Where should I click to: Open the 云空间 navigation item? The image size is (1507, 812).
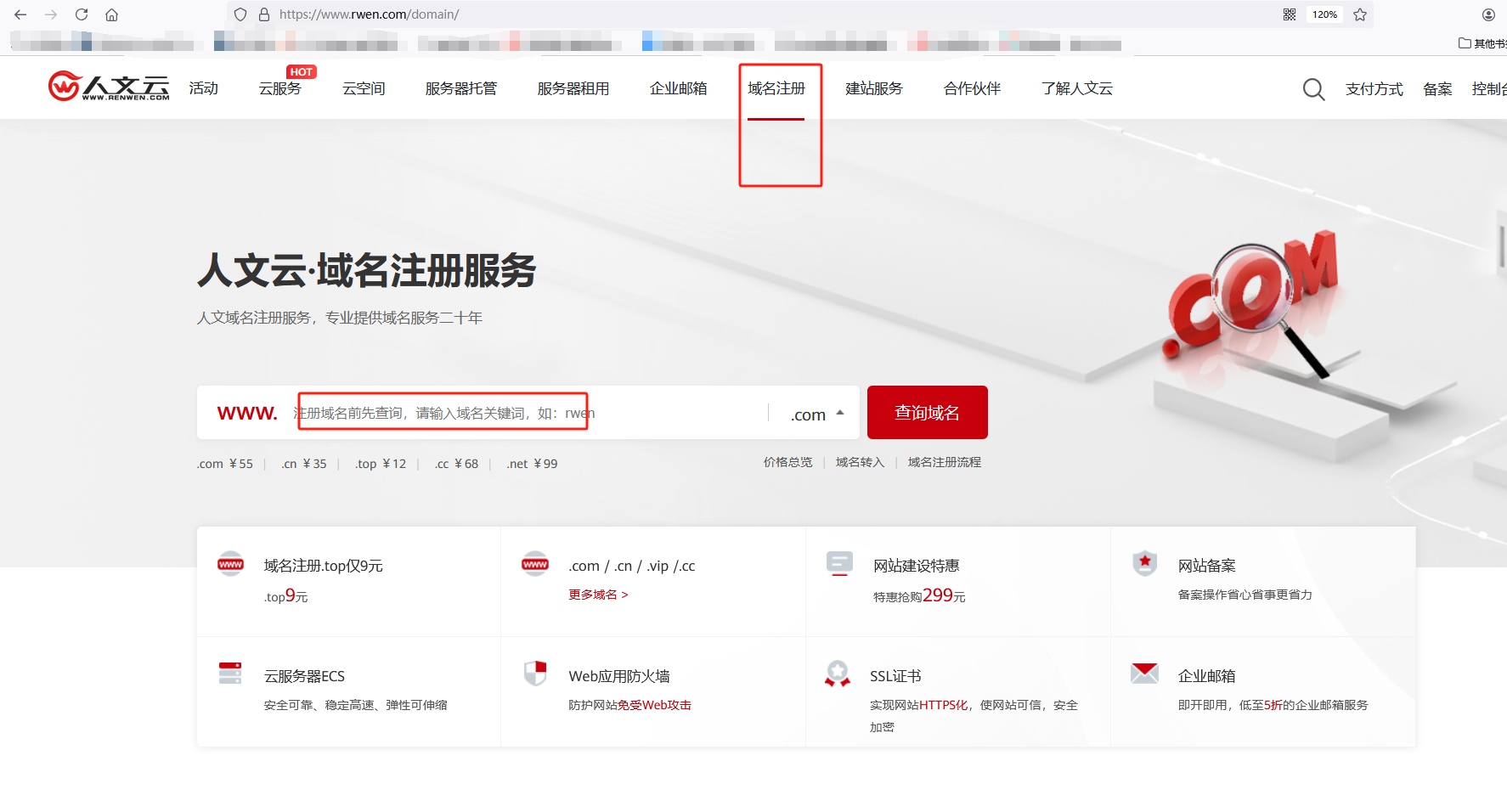[x=364, y=88]
